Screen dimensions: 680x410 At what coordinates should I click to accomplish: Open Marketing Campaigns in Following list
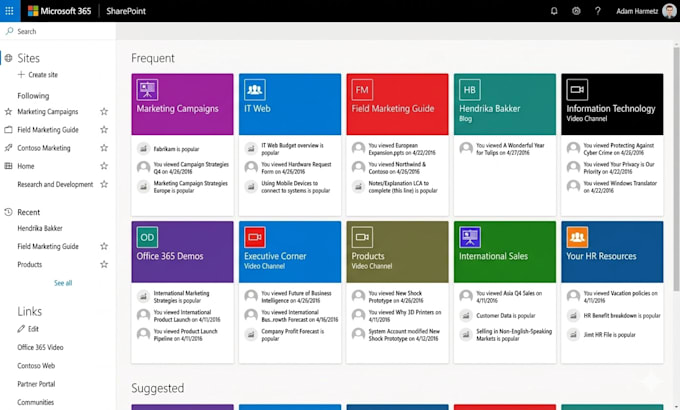48,112
